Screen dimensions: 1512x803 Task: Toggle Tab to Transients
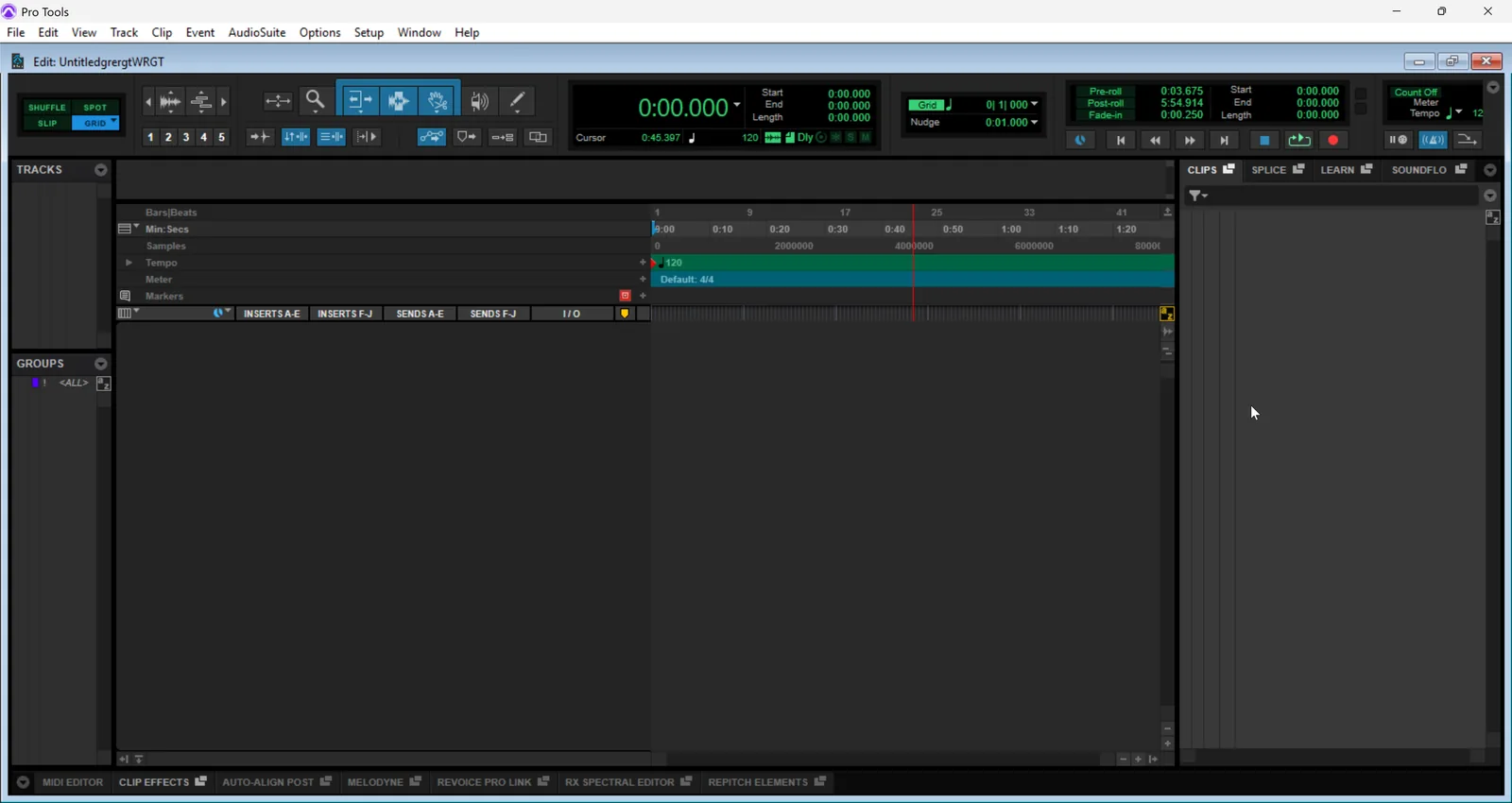pyautogui.click(x=260, y=137)
